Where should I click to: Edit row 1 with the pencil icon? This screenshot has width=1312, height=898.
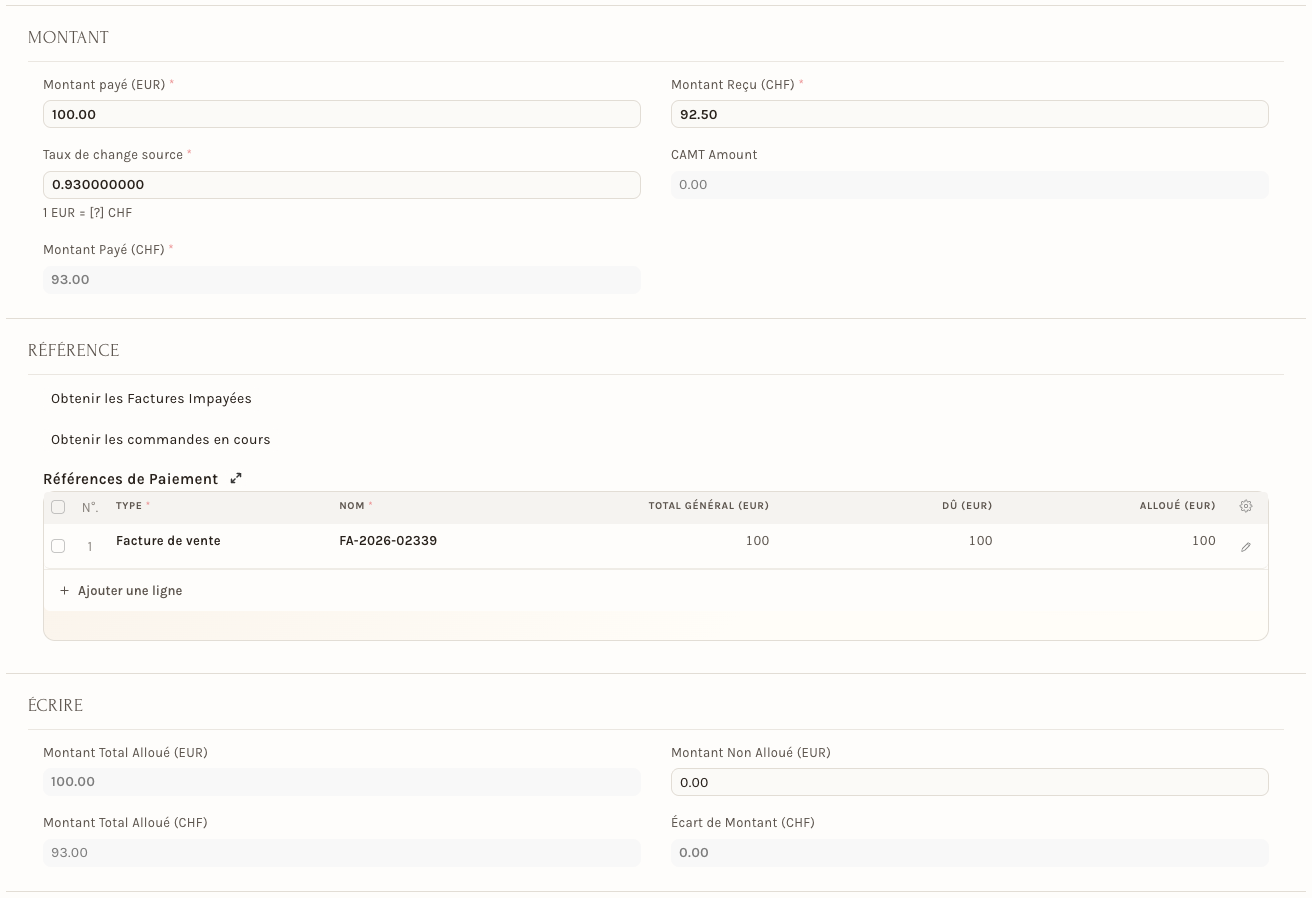(x=1246, y=547)
